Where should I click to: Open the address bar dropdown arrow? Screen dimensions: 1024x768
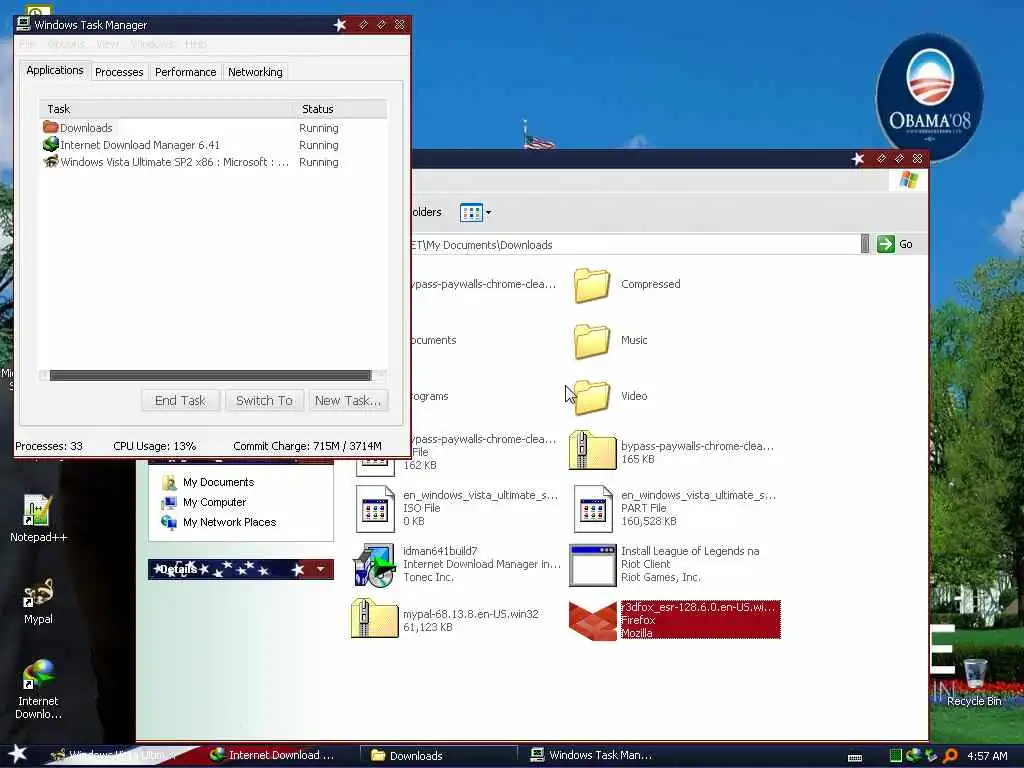[x=865, y=245]
